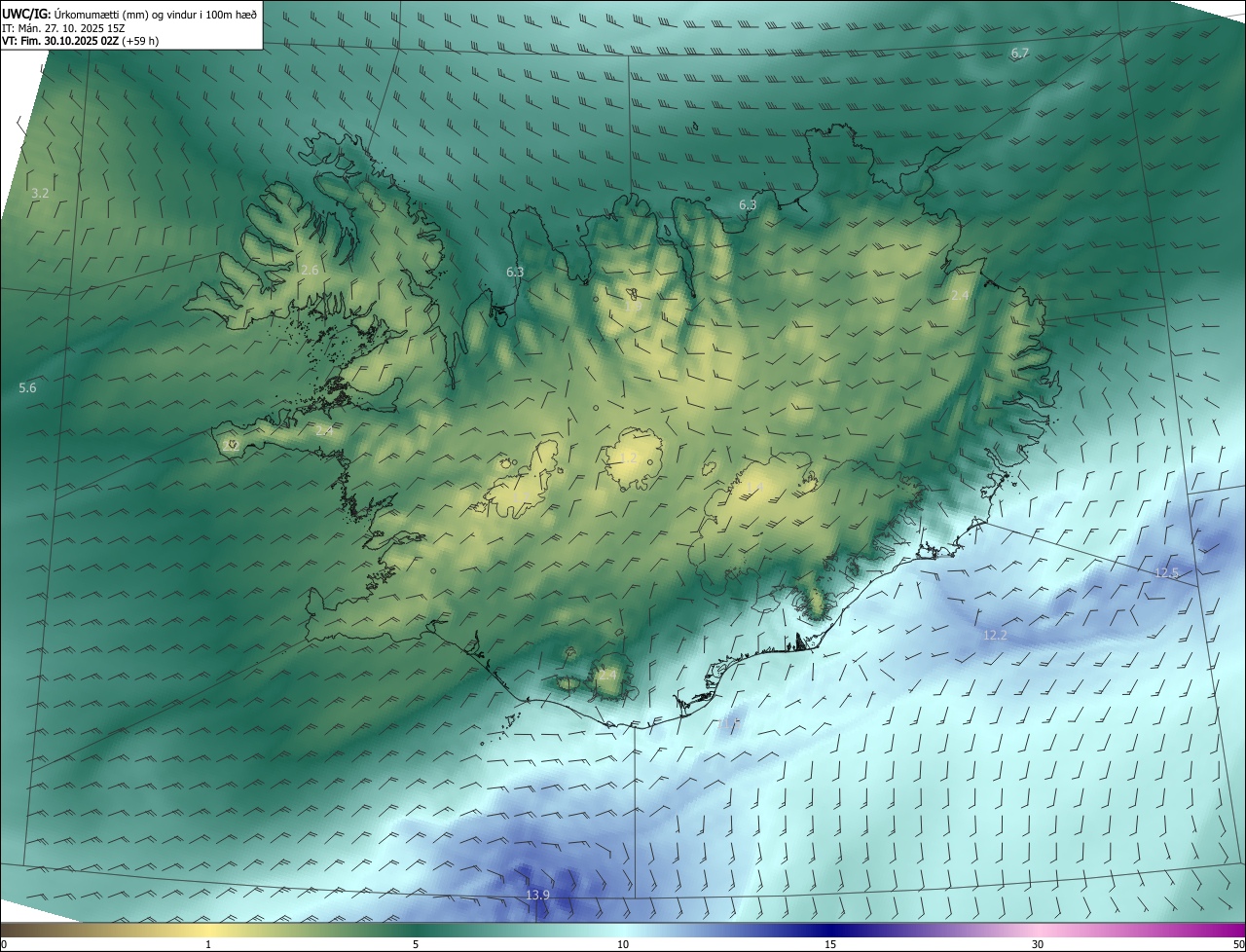The height and width of the screenshot is (952, 1246).
Task: Click the UWC/IG Úrkomumætti map title text
Action: click(129, 14)
